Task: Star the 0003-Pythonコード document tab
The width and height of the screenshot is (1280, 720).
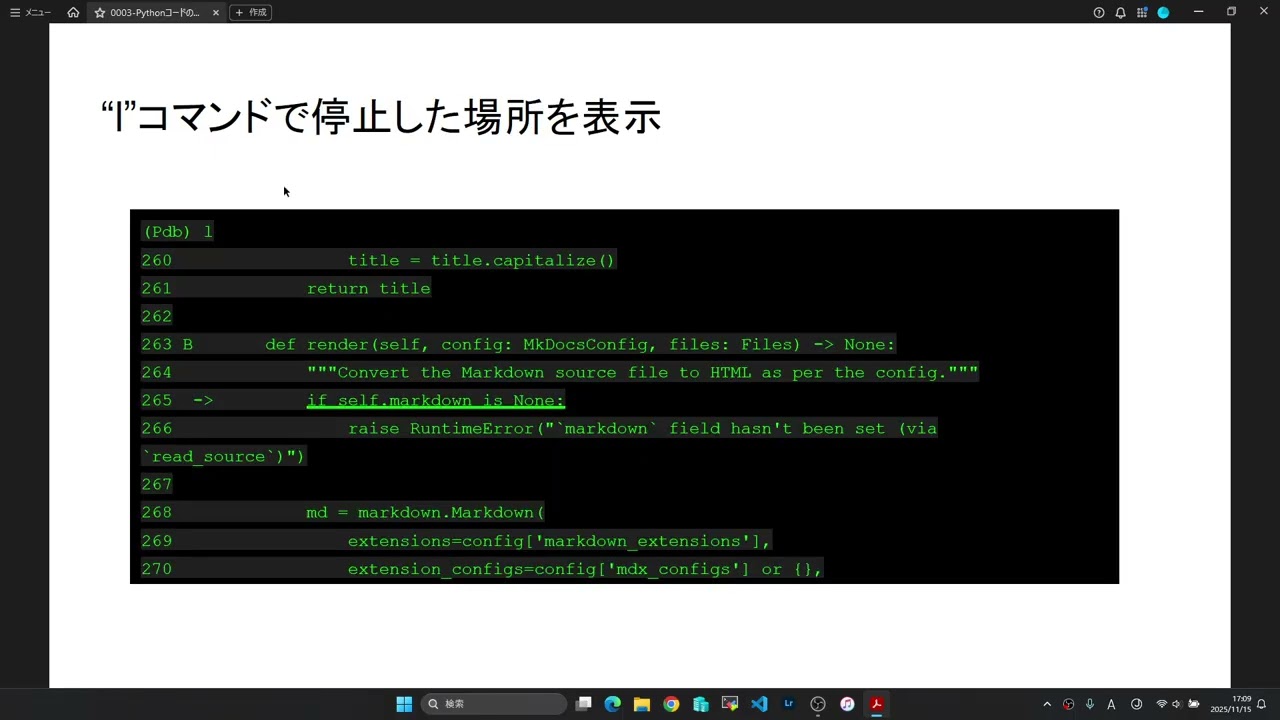Action: (99, 12)
